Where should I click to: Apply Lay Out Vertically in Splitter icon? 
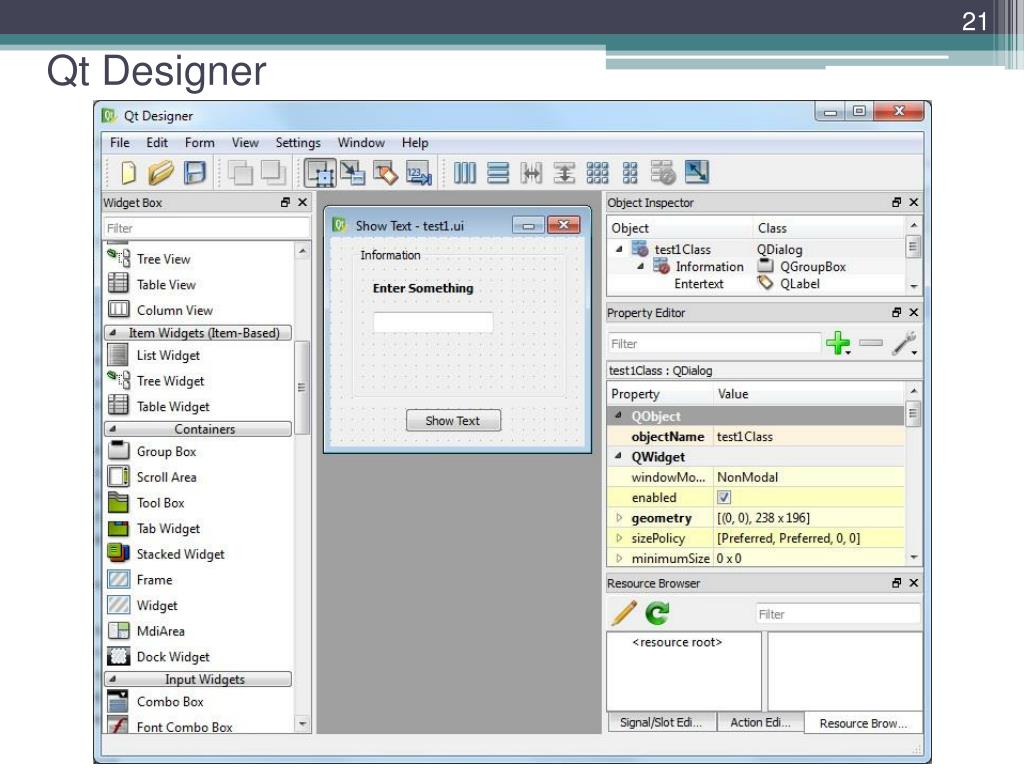coord(564,173)
